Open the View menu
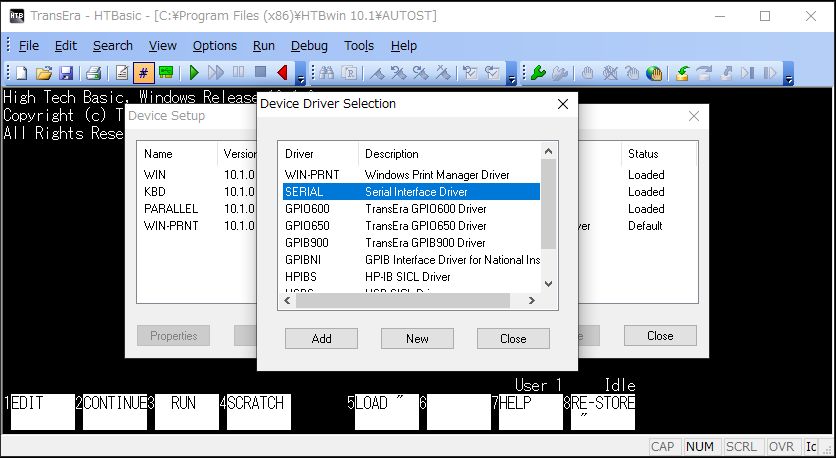836x458 pixels. pyautogui.click(x=163, y=46)
